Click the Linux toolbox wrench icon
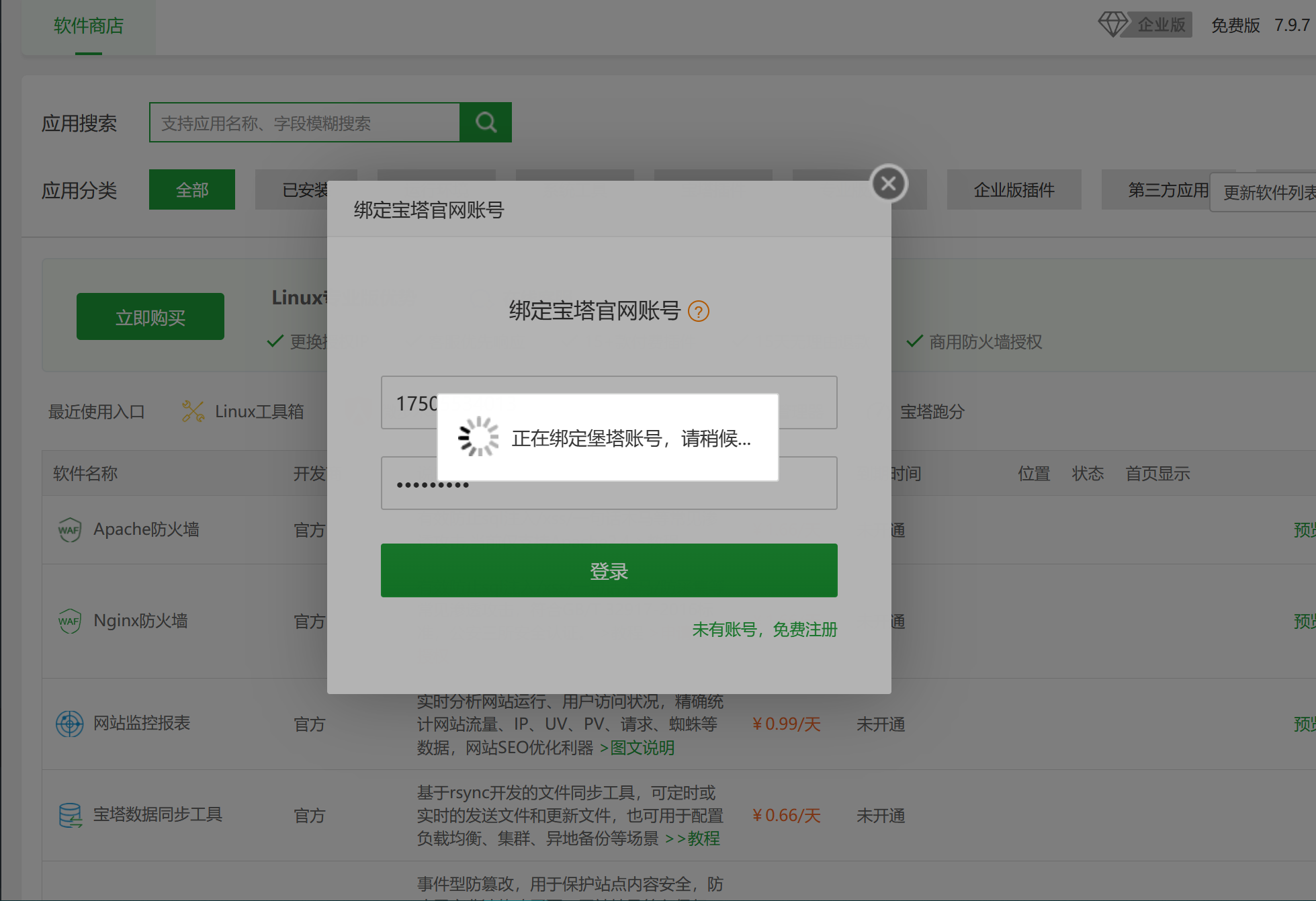This screenshot has width=1316, height=901. point(193,411)
